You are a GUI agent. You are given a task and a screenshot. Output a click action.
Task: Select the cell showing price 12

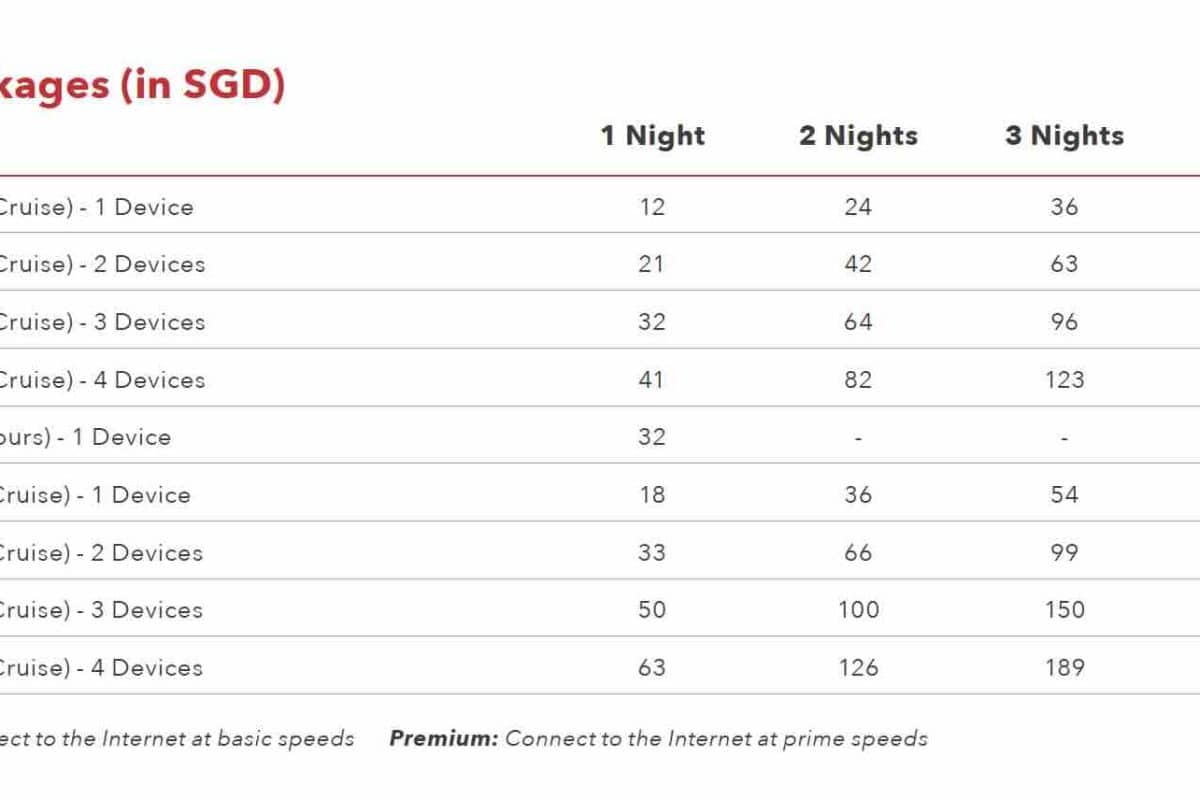point(651,207)
